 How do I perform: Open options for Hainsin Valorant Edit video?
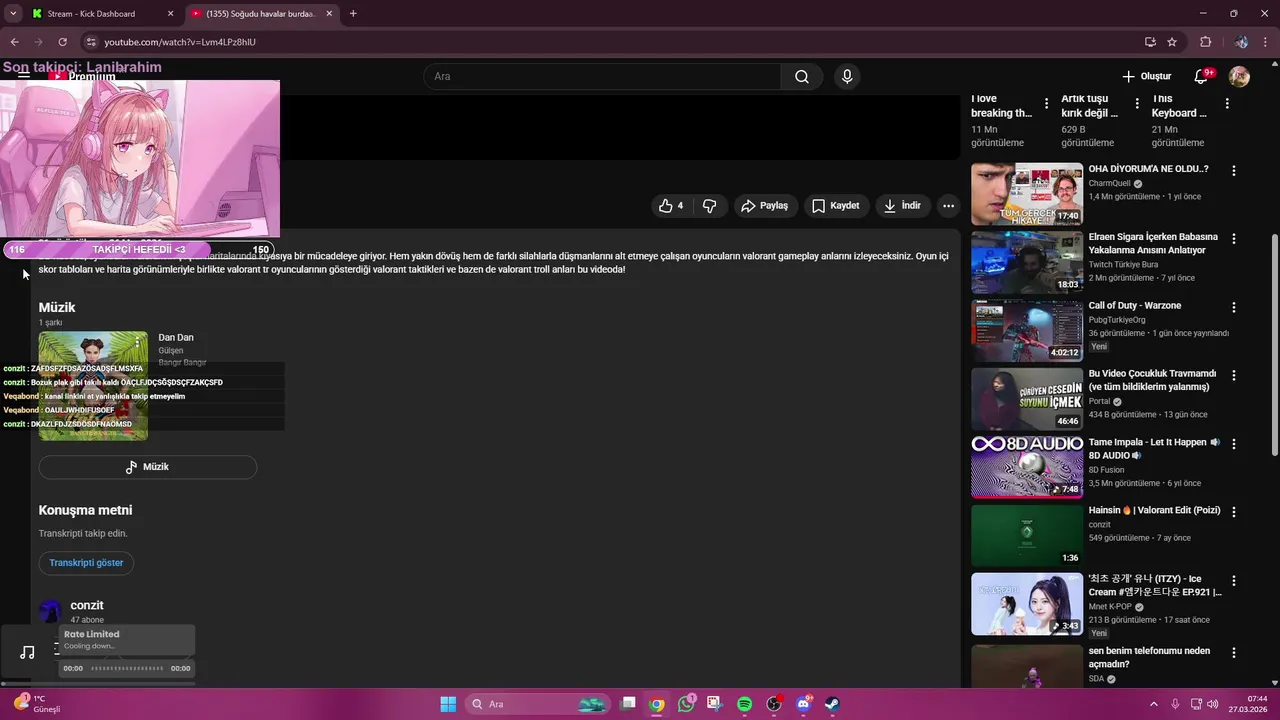1233,512
